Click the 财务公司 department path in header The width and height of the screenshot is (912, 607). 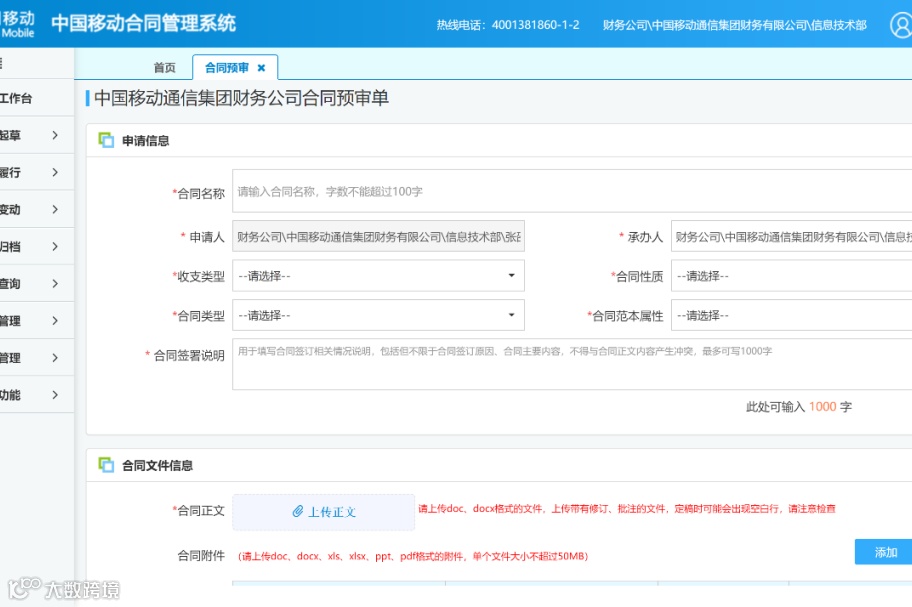(735, 25)
